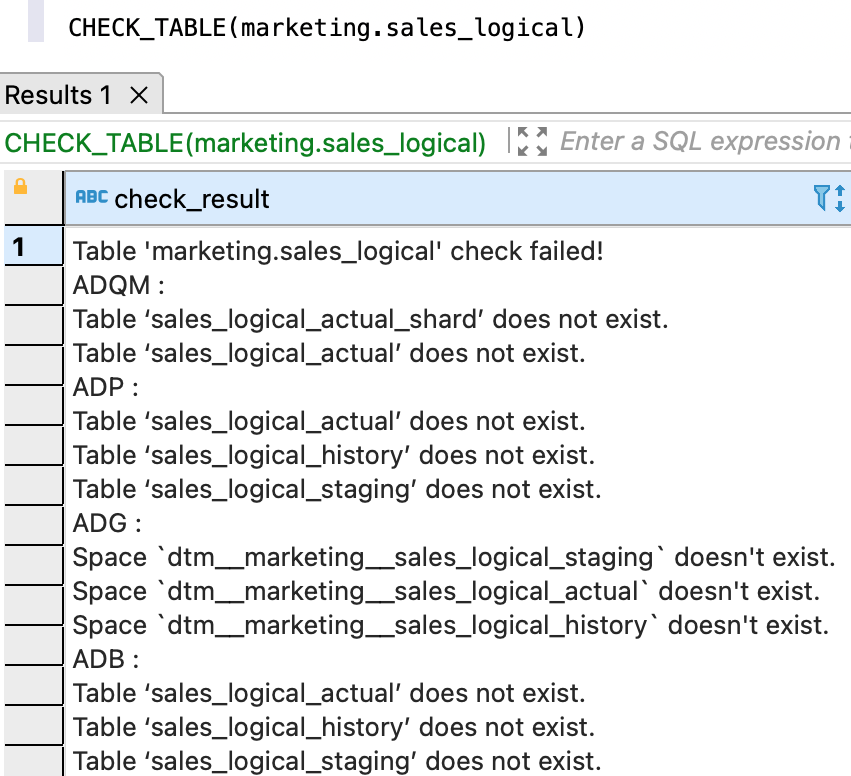Select the sales_logical_actual_shard error cell

click(x=370, y=319)
